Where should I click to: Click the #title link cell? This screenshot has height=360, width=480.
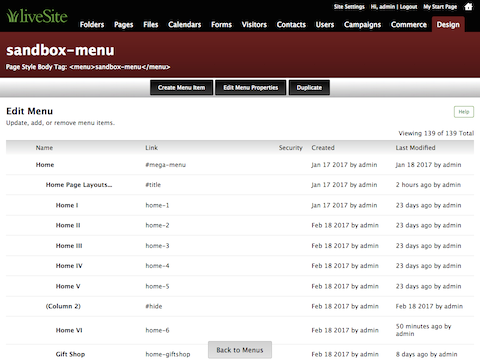(153, 185)
